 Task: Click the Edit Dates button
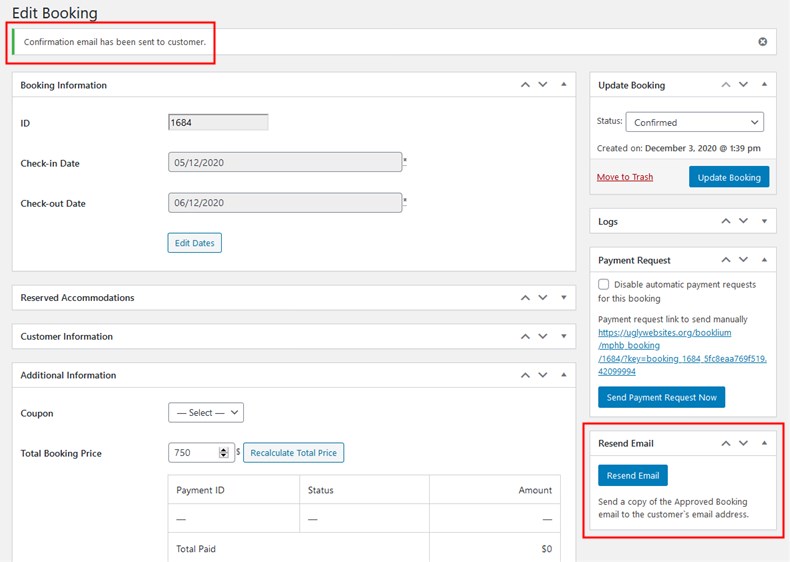click(x=194, y=243)
